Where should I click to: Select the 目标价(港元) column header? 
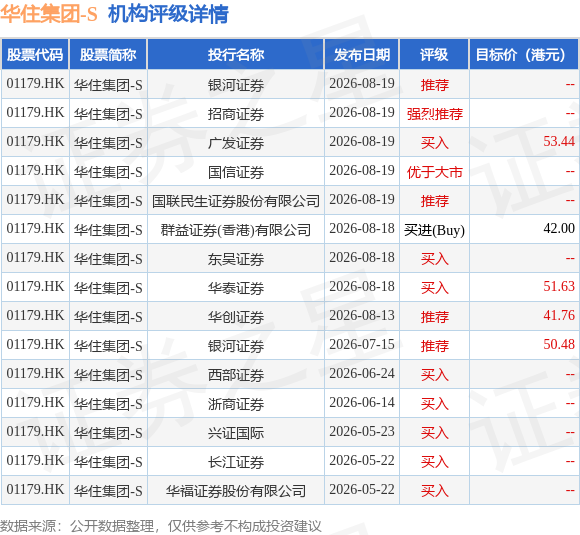coord(523,54)
